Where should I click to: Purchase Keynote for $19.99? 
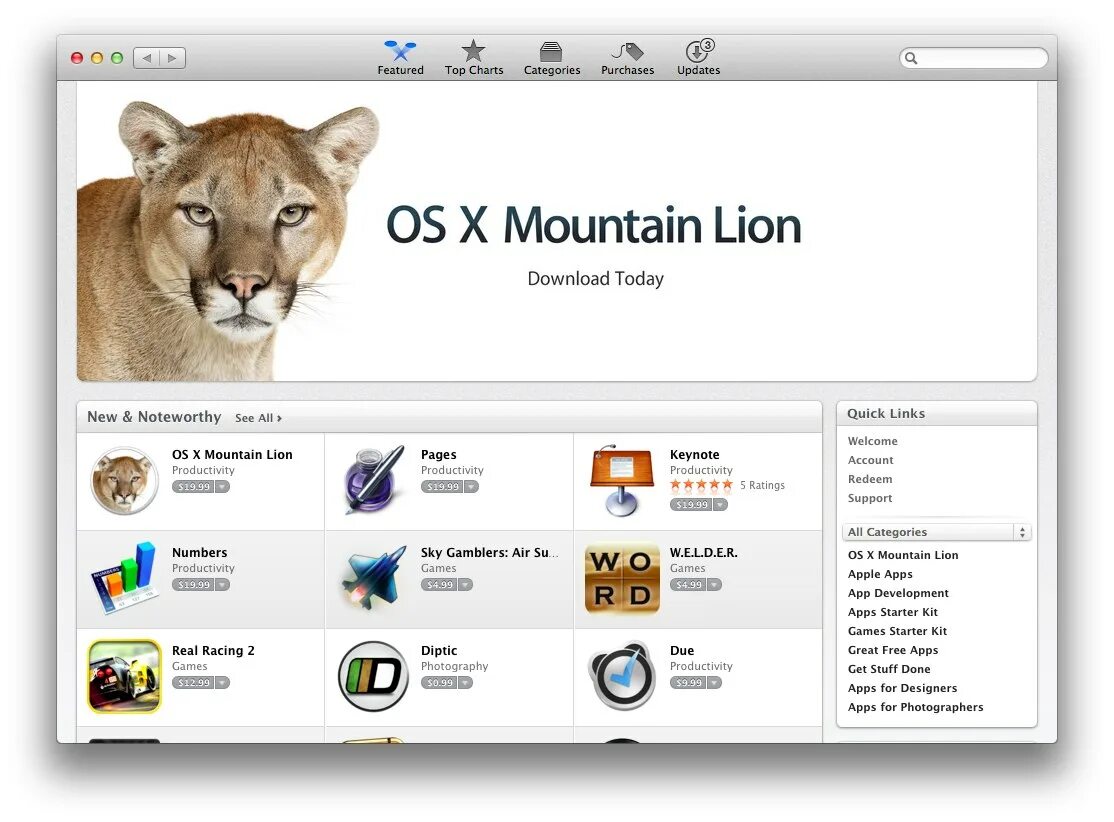pos(692,504)
